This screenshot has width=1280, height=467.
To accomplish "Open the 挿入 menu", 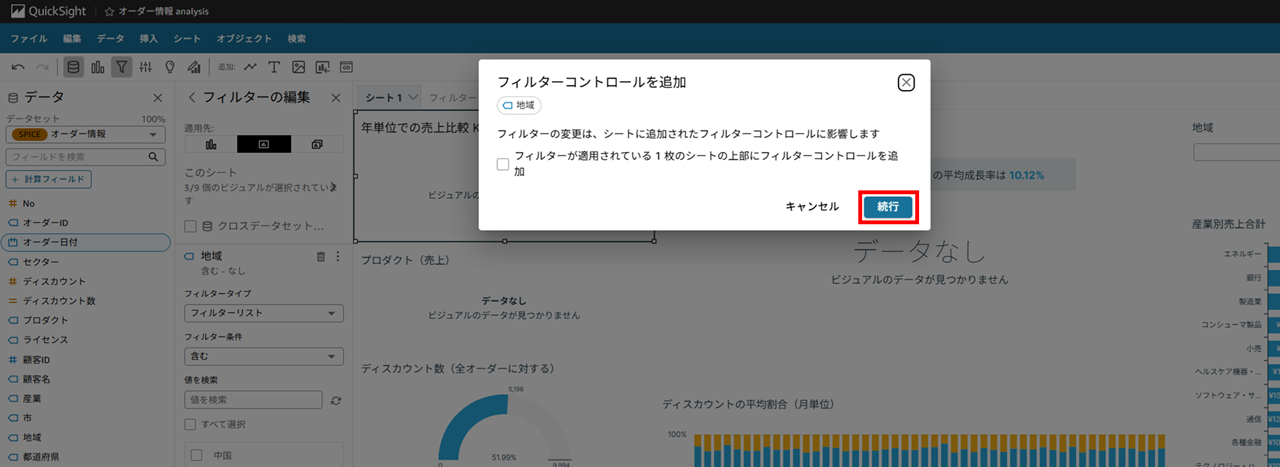I will (149, 38).
